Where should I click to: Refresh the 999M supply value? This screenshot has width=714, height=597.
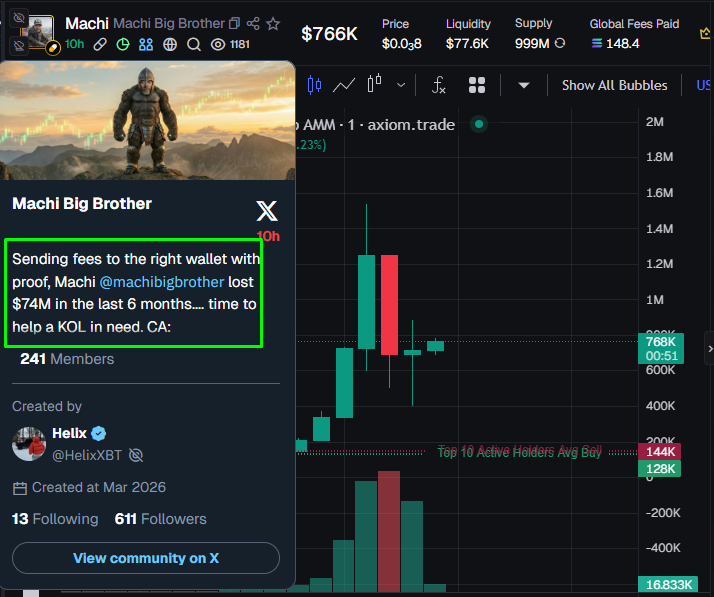(x=560, y=43)
